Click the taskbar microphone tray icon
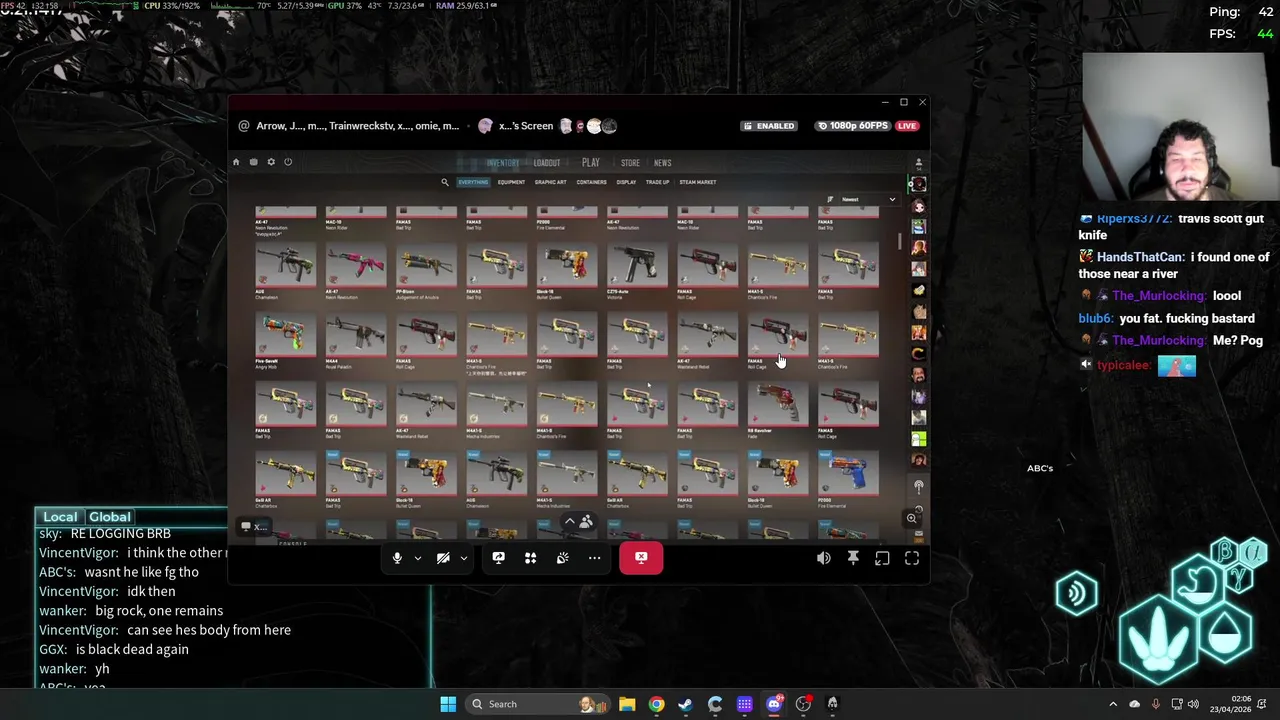1280x720 pixels. click(x=1155, y=704)
